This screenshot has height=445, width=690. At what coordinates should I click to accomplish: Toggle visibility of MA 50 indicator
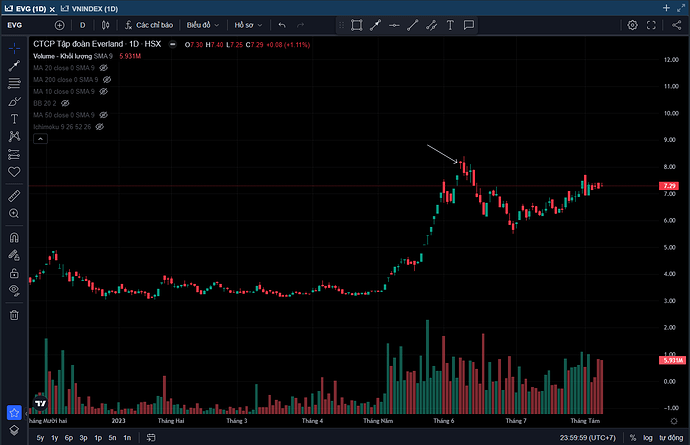click(103, 115)
